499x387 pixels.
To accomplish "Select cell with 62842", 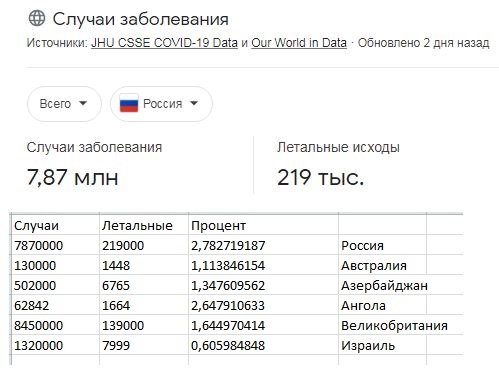I will (55, 305).
